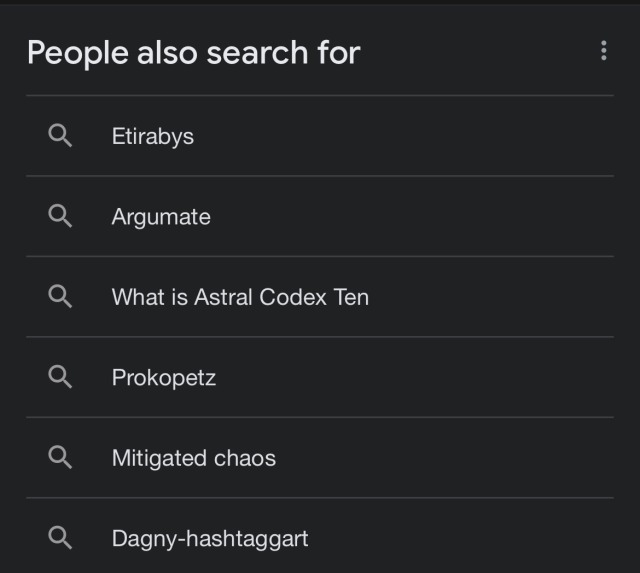Click the word 'People' in the section heading

pos(76,52)
